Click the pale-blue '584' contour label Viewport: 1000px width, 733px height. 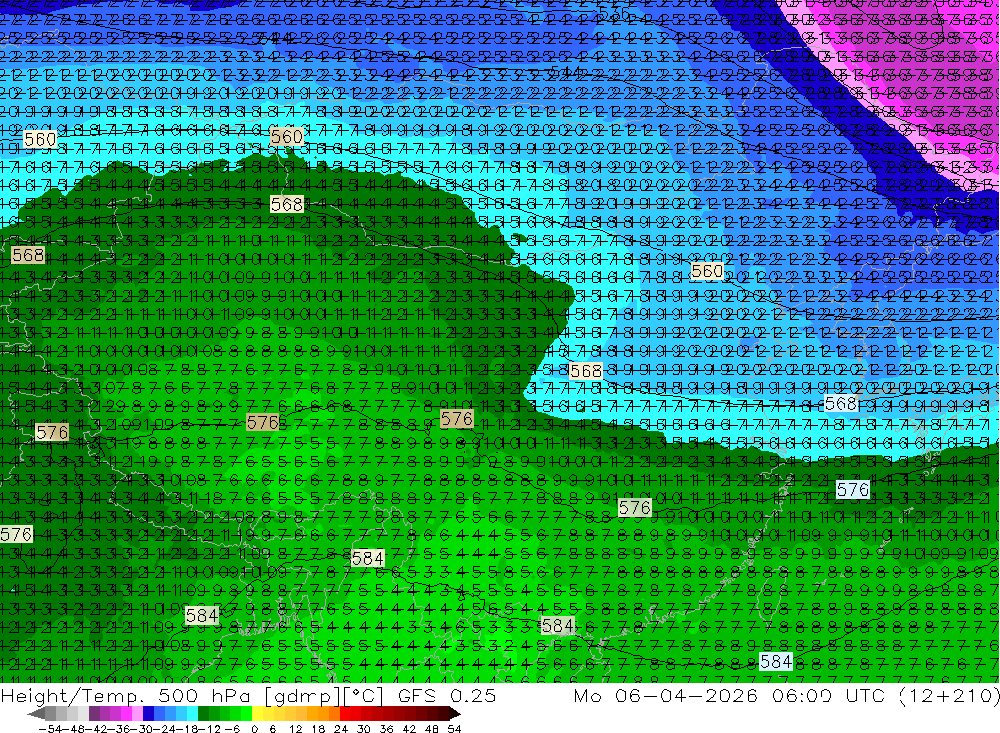click(776, 662)
